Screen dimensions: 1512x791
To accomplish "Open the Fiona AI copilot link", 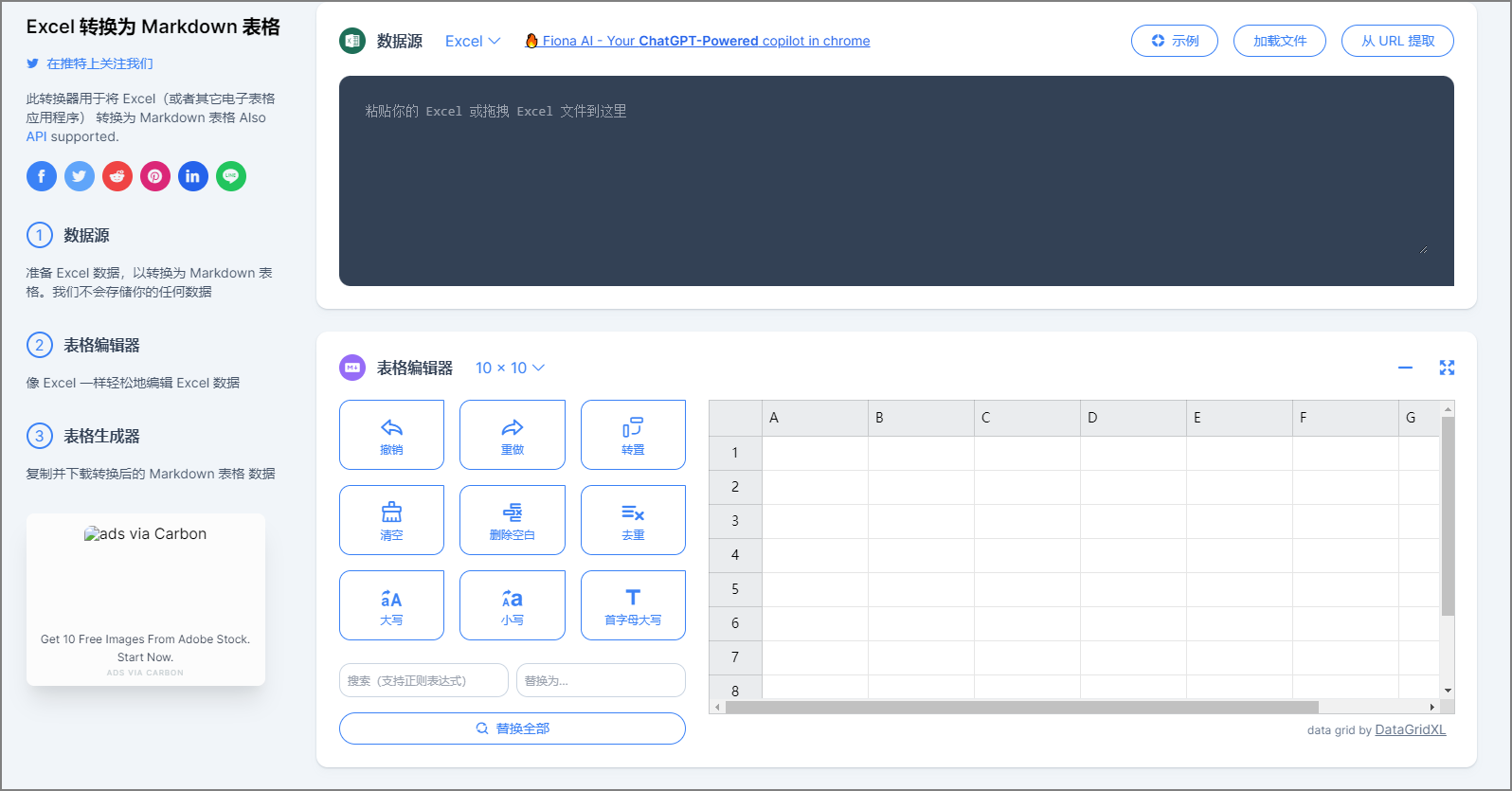I will click(x=697, y=41).
